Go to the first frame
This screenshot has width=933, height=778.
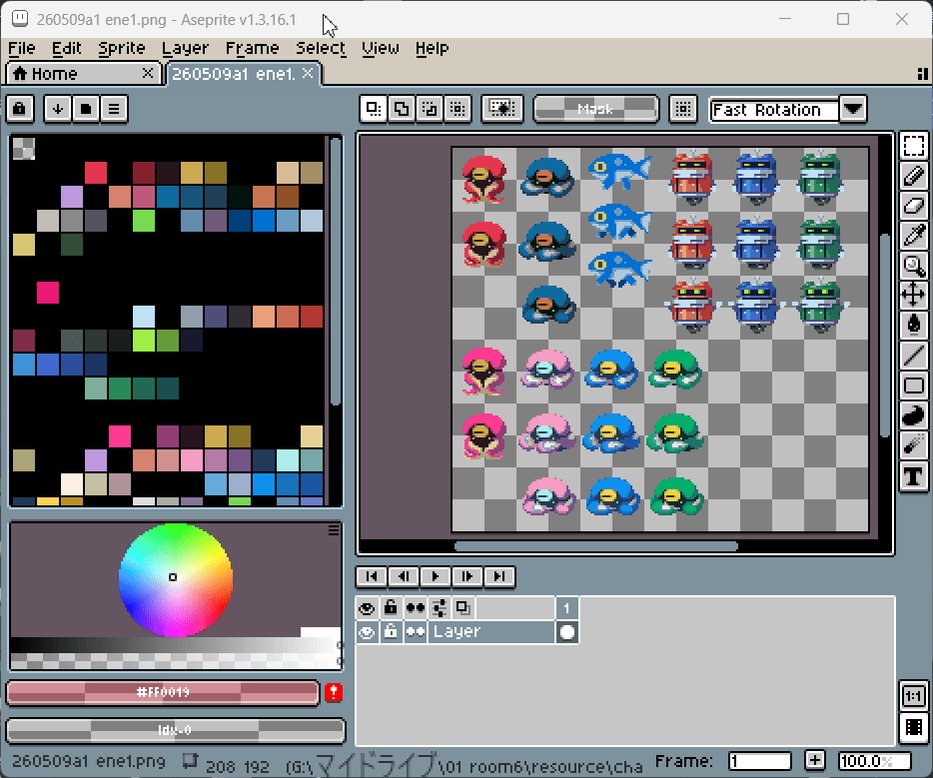coord(371,576)
